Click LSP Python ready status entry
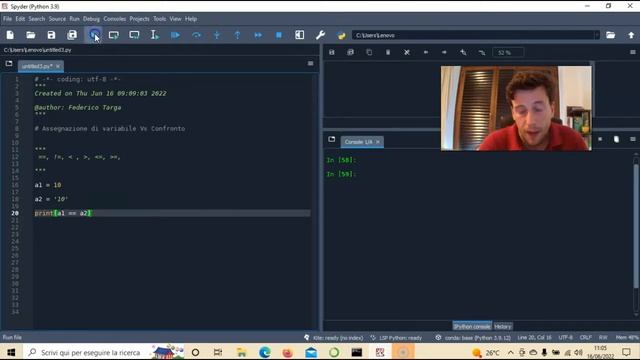 396,338
